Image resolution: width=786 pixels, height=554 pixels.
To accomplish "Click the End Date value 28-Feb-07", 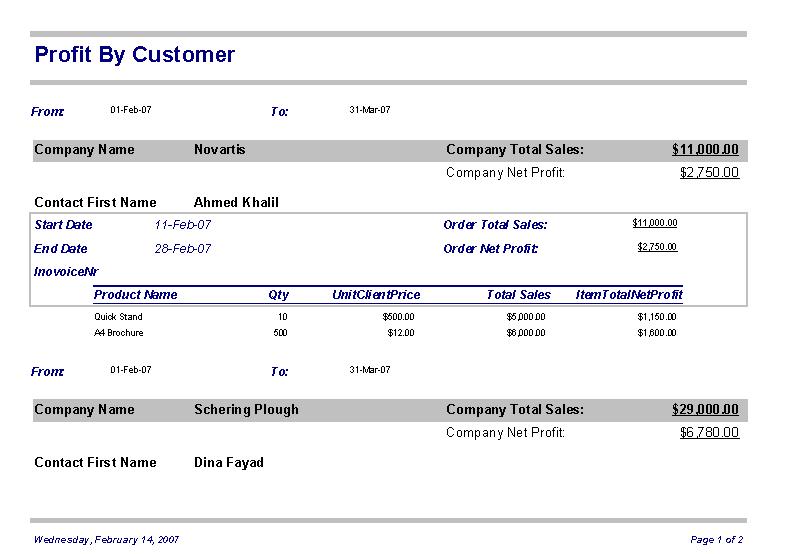I will (x=183, y=249).
